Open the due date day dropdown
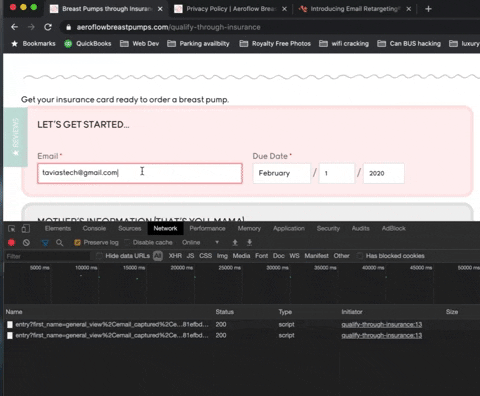Image resolution: width=480 pixels, height=396 pixels. (x=337, y=173)
